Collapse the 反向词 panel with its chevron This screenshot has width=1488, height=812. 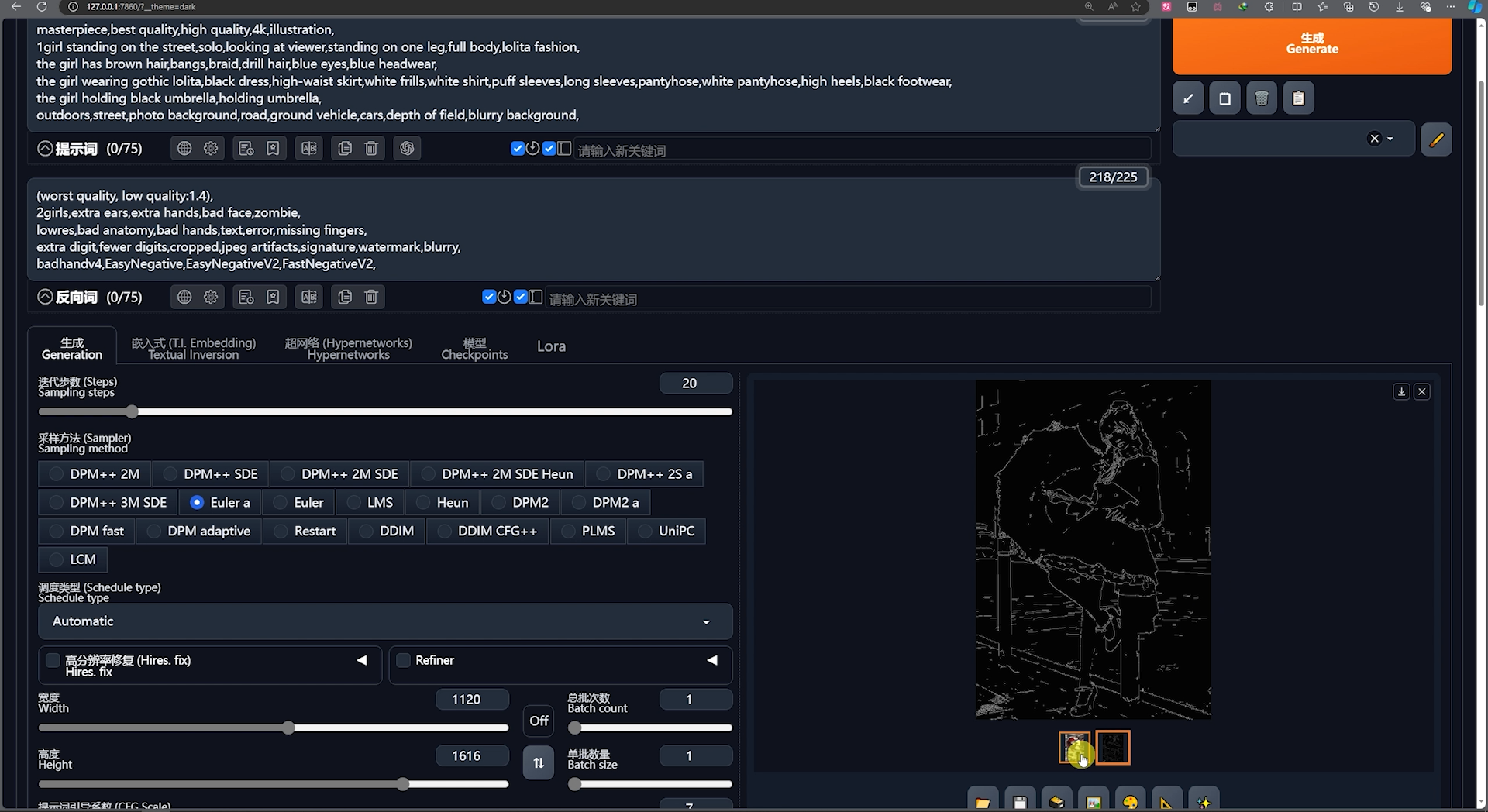pos(45,297)
